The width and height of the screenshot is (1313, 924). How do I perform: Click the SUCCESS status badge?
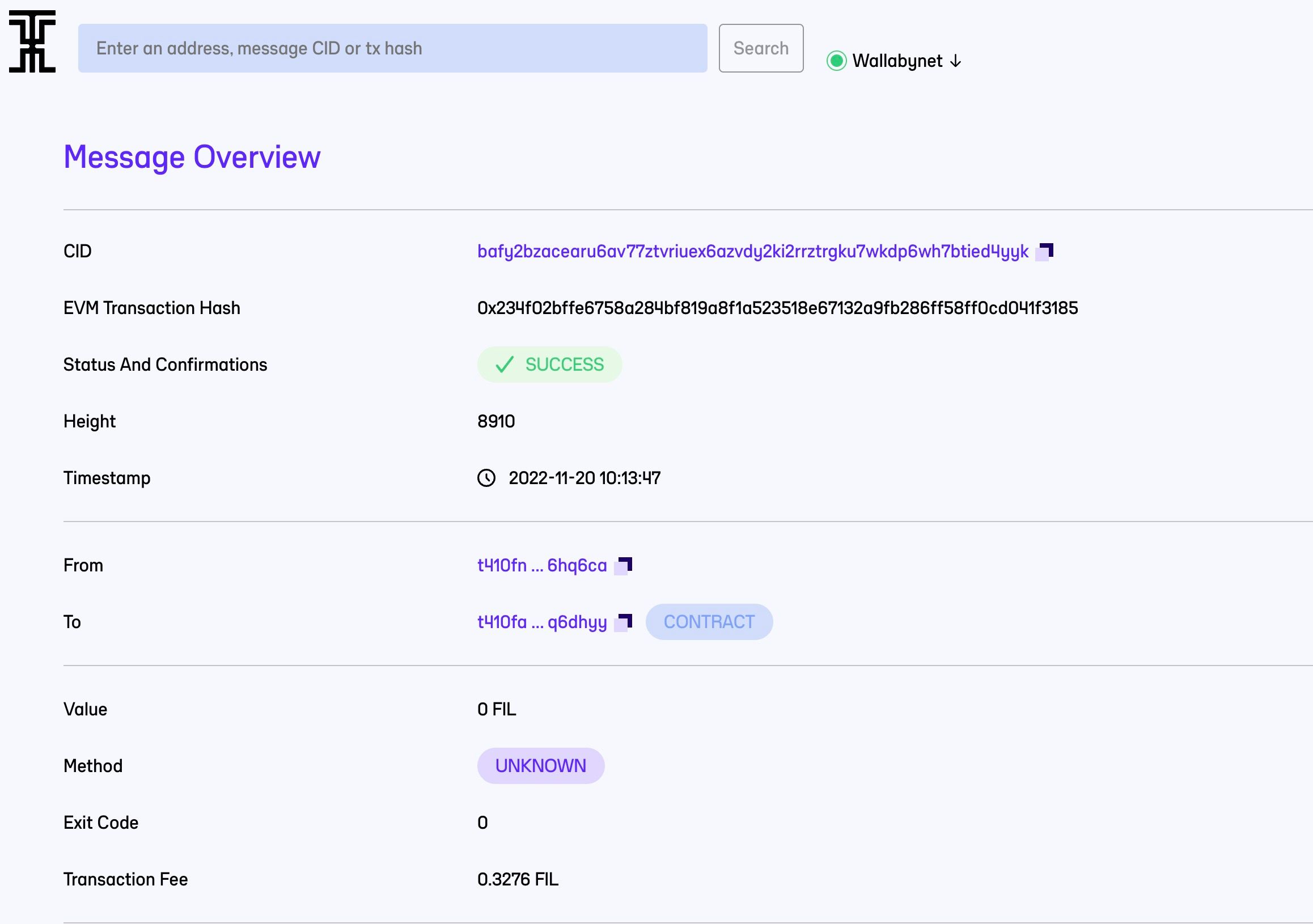click(549, 364)
